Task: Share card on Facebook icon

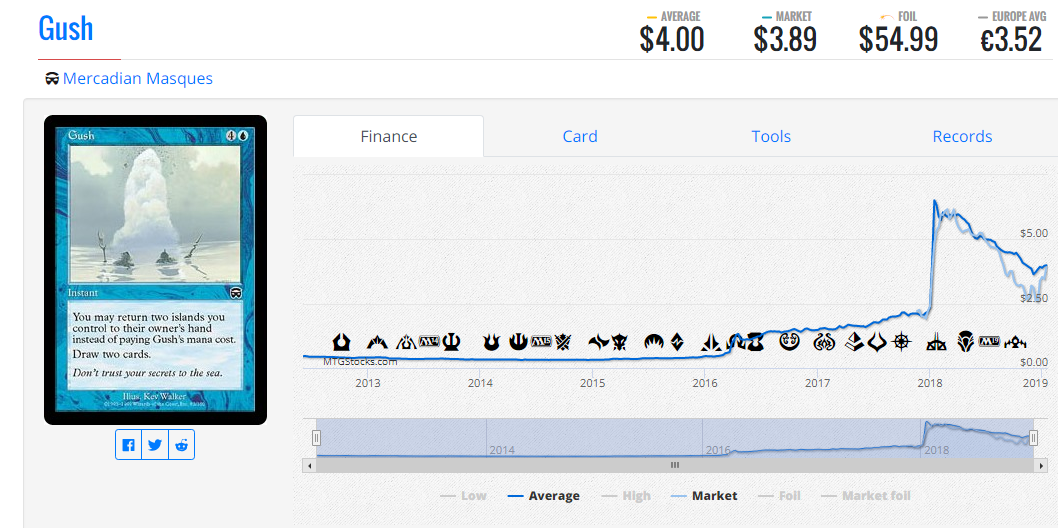Action: coord(128,445)
